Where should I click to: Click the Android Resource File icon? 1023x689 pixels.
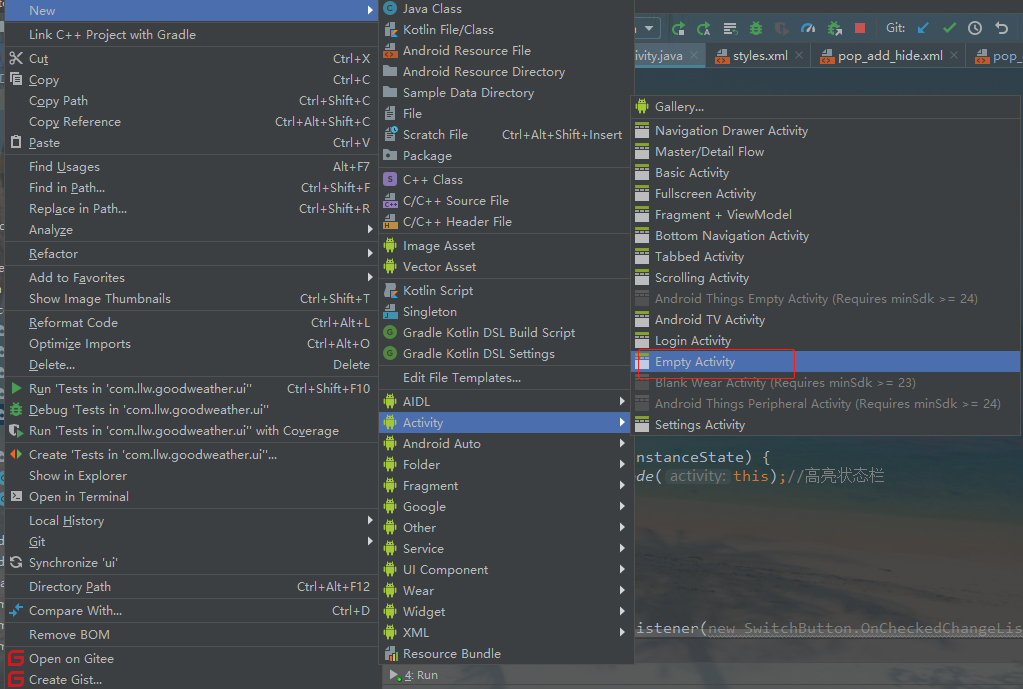[x=390, y=50]
